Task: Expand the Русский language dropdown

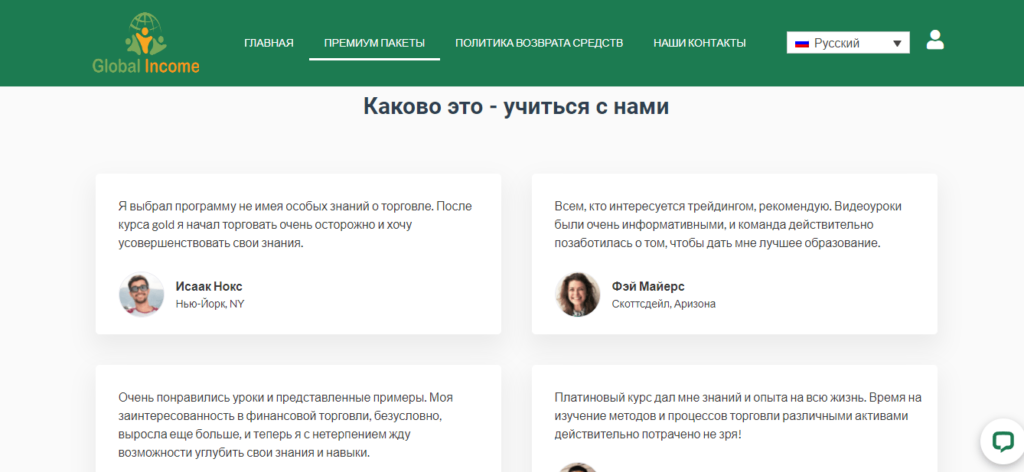Action: pyautogui.click(x=848, y=43)
